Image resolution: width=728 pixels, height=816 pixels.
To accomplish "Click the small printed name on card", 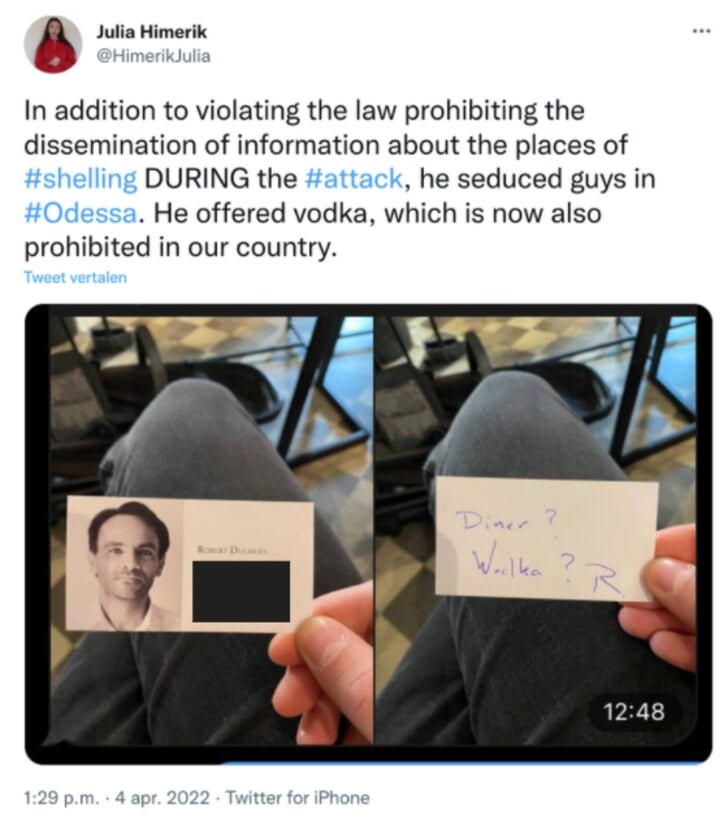I will click(x=232, y=550).
